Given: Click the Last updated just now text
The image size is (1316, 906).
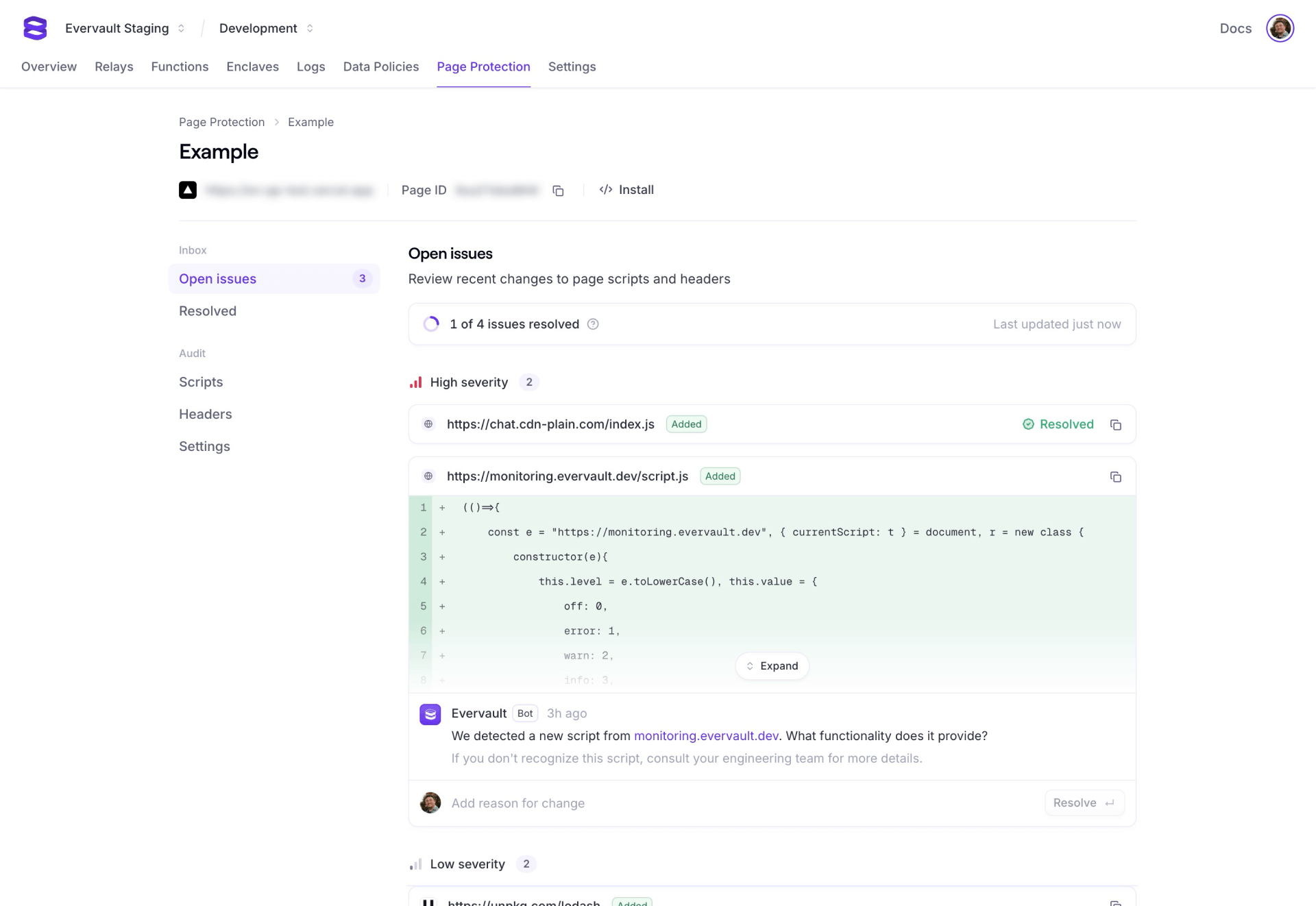Looking at the screenshot, I should (1057, 324).
